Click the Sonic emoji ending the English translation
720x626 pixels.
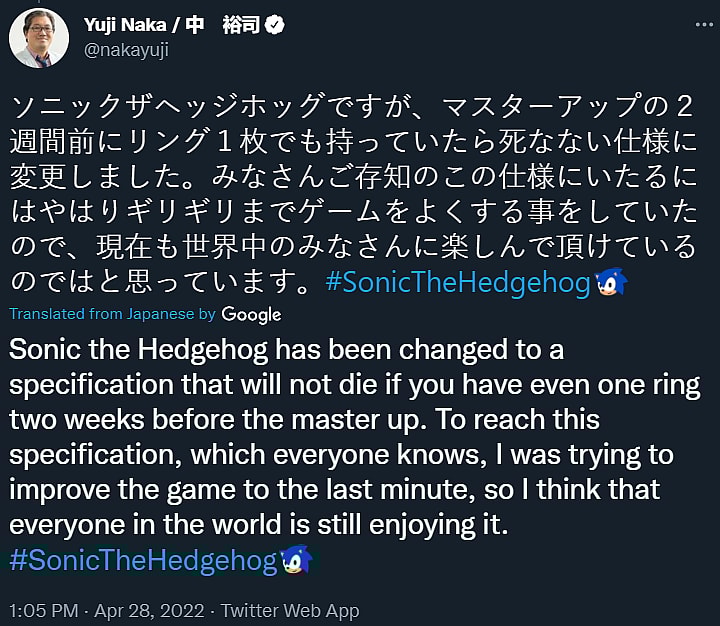[297, 559]
